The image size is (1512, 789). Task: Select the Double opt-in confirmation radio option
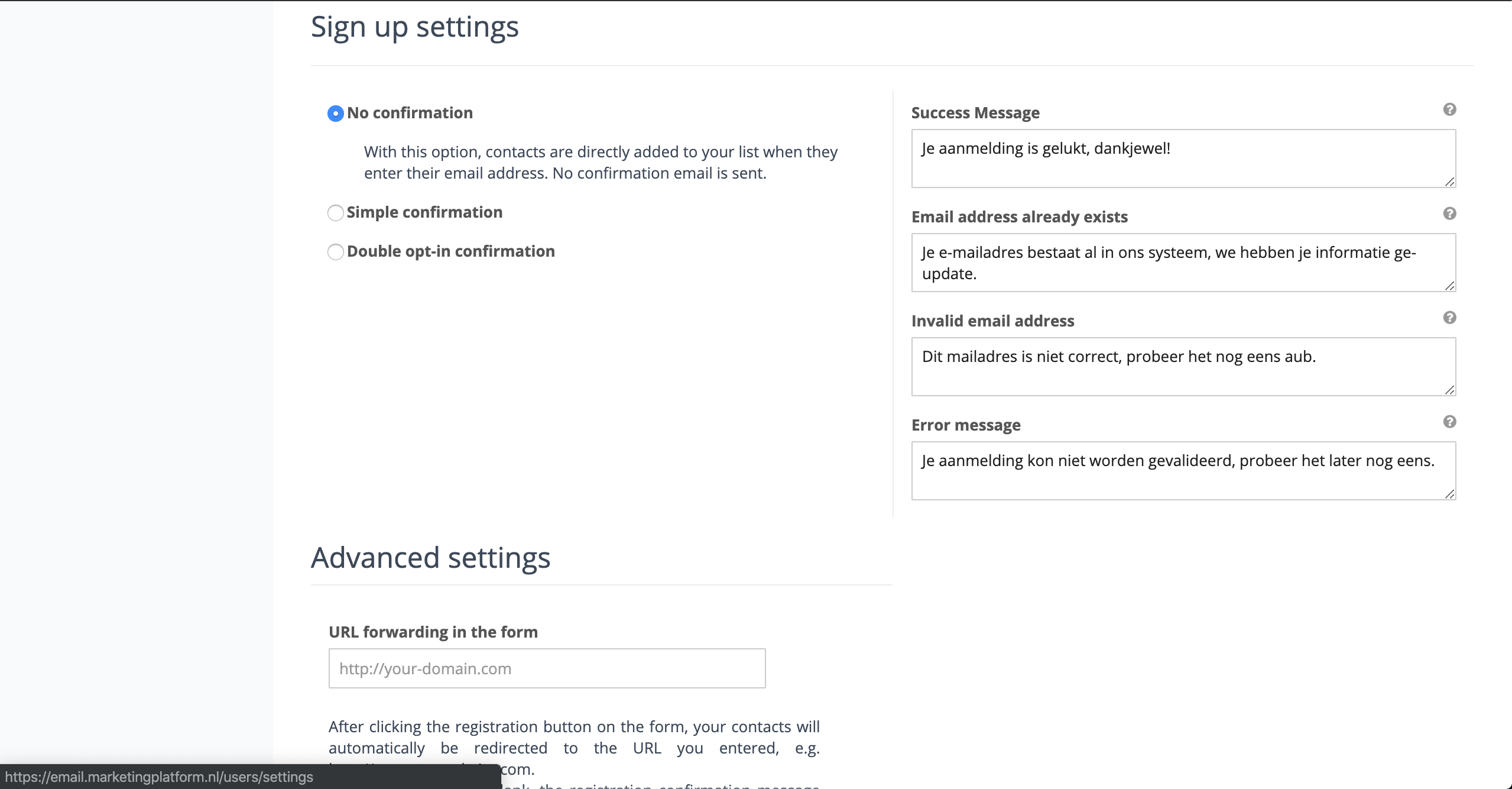pos(335,252)
